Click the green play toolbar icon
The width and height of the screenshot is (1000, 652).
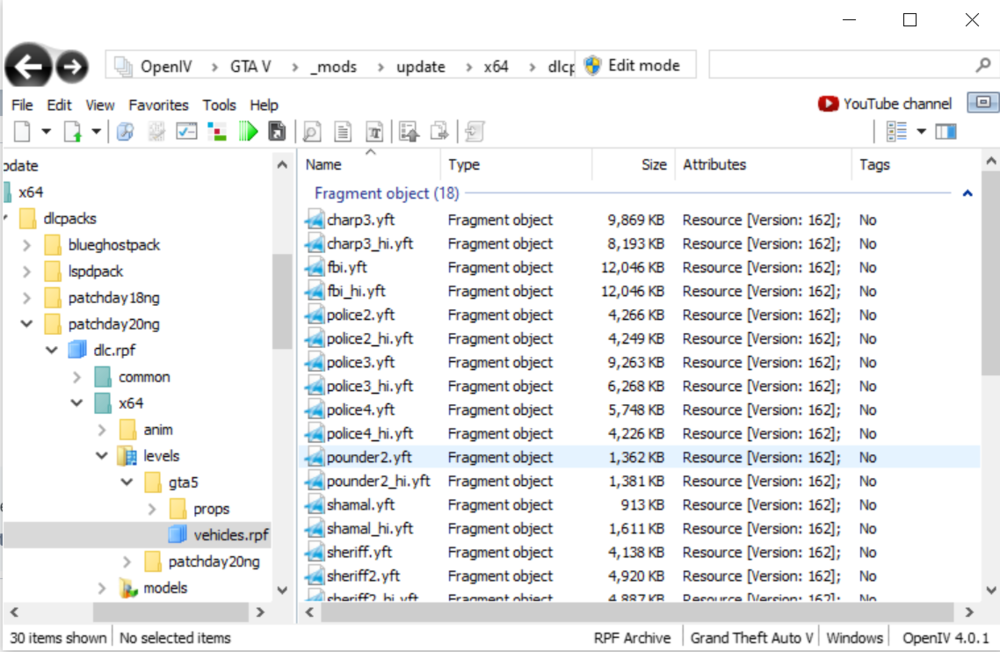(x=248, y=131)
